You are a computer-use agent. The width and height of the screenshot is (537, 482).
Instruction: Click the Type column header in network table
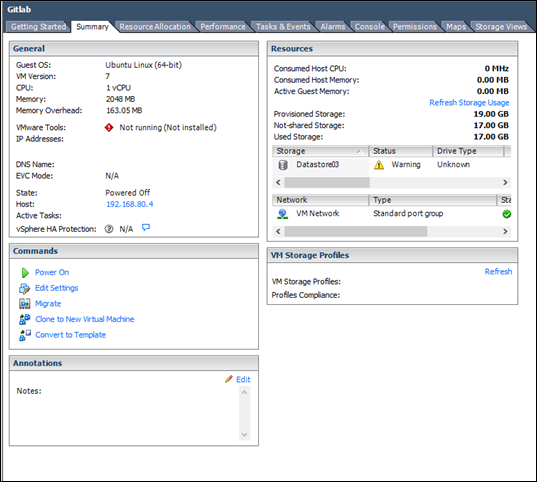(x=433, y=200)
